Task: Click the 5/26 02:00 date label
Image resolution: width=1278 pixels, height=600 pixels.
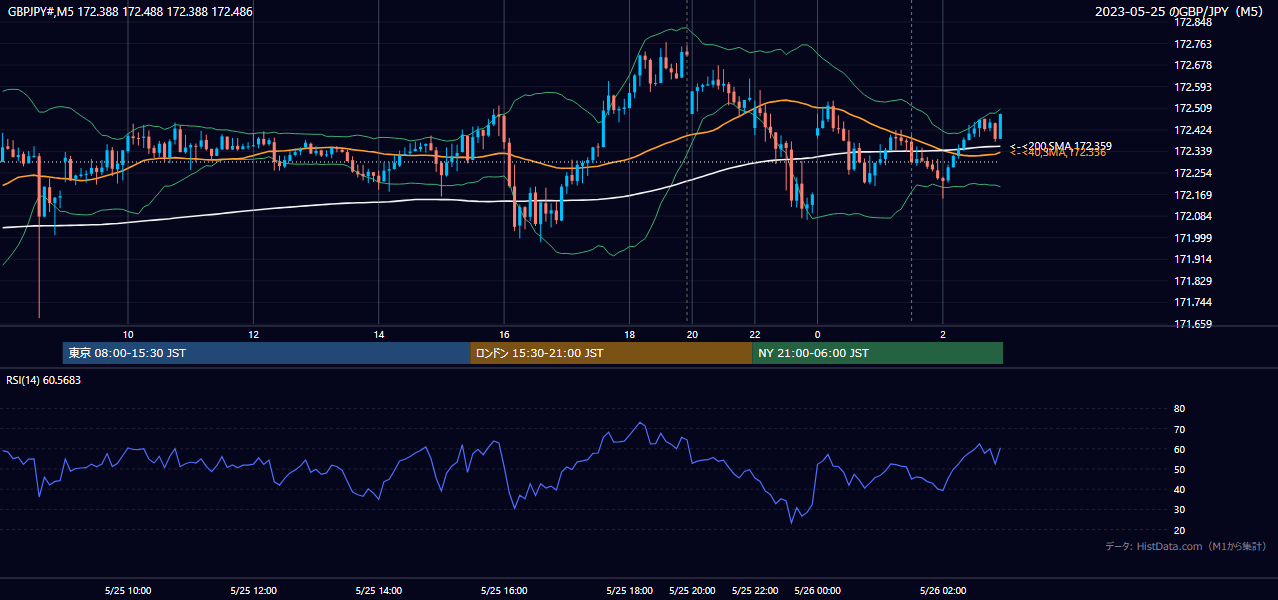Action: (x=943, y=591)
